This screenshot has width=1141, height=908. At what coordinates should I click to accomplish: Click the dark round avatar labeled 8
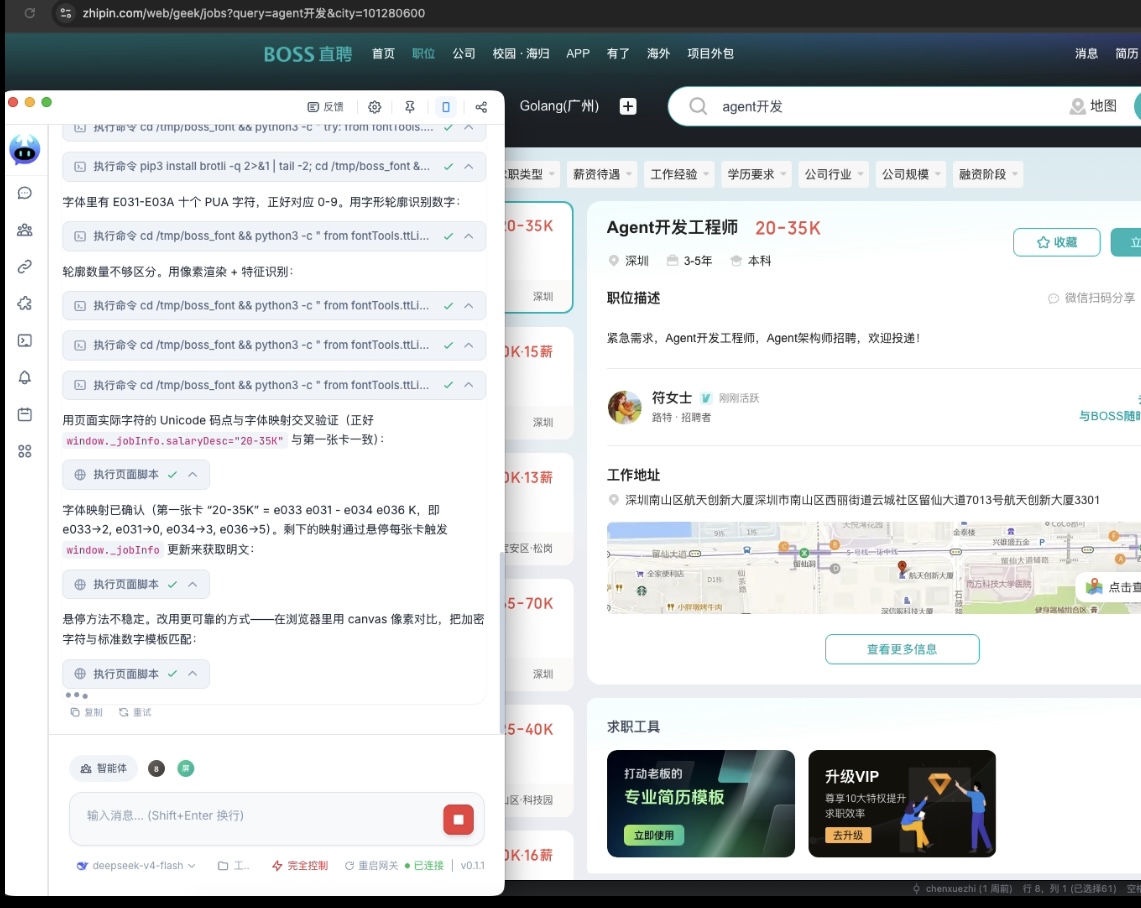click(156, 768)
